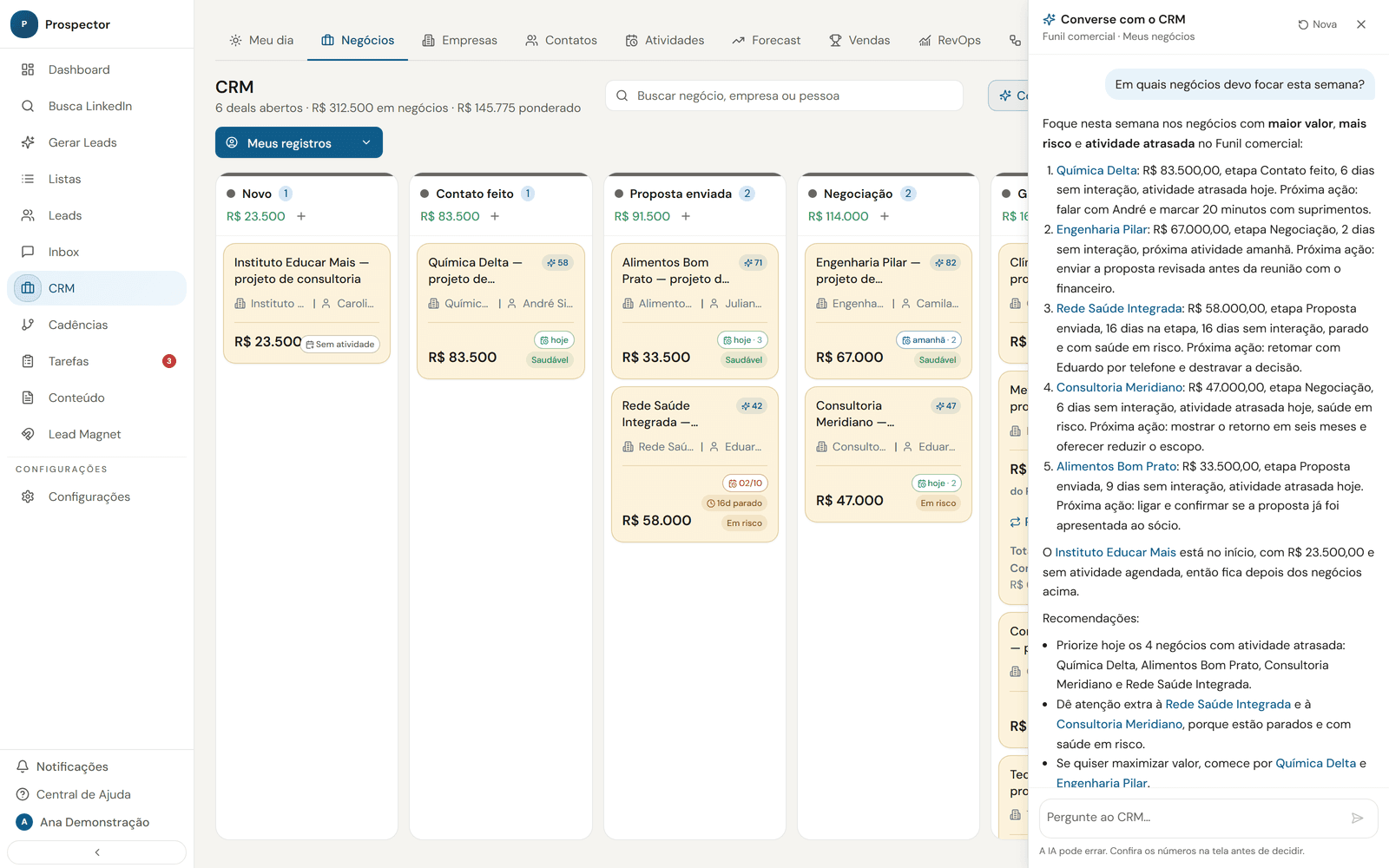
Task: Add a deal in the Novo column
Action: (x=301, y=216)
